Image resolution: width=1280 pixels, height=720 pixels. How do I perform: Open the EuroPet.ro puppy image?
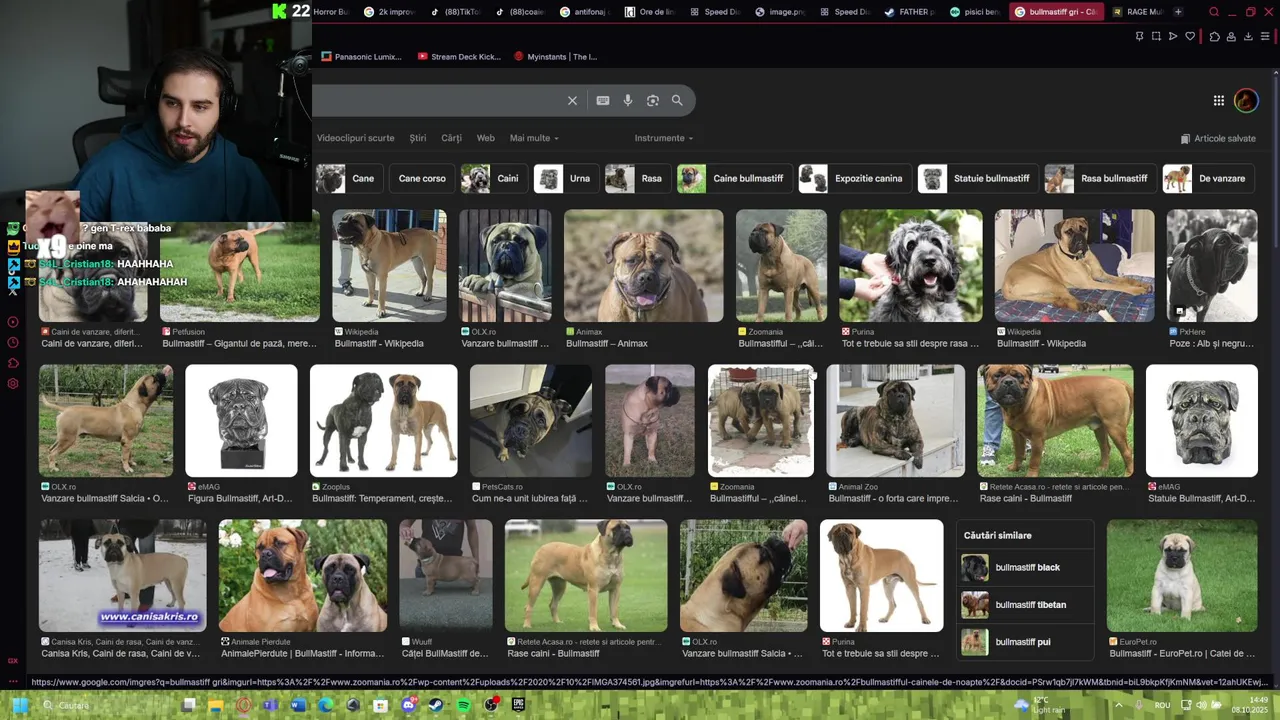click(1182, 576)
